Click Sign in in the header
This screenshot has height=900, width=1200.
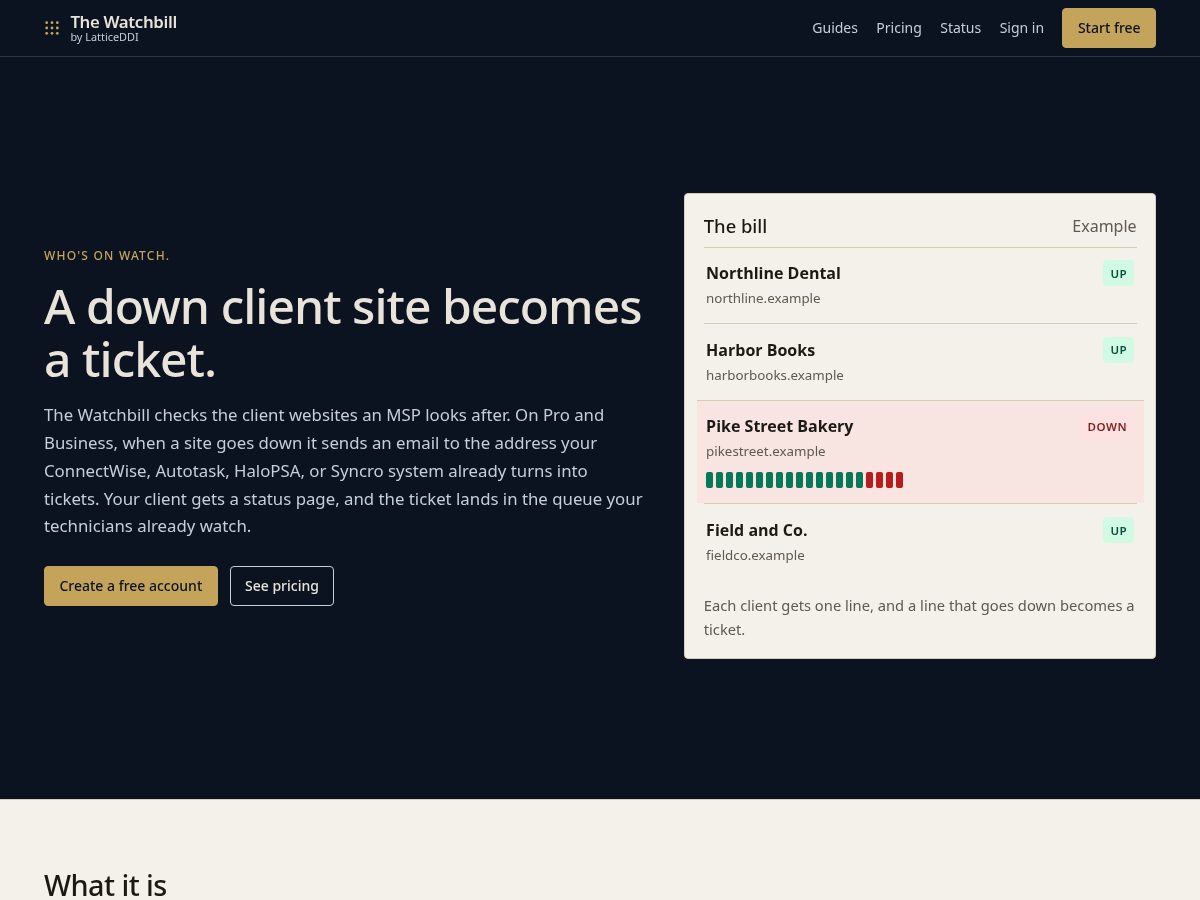tap(1021, 28)
